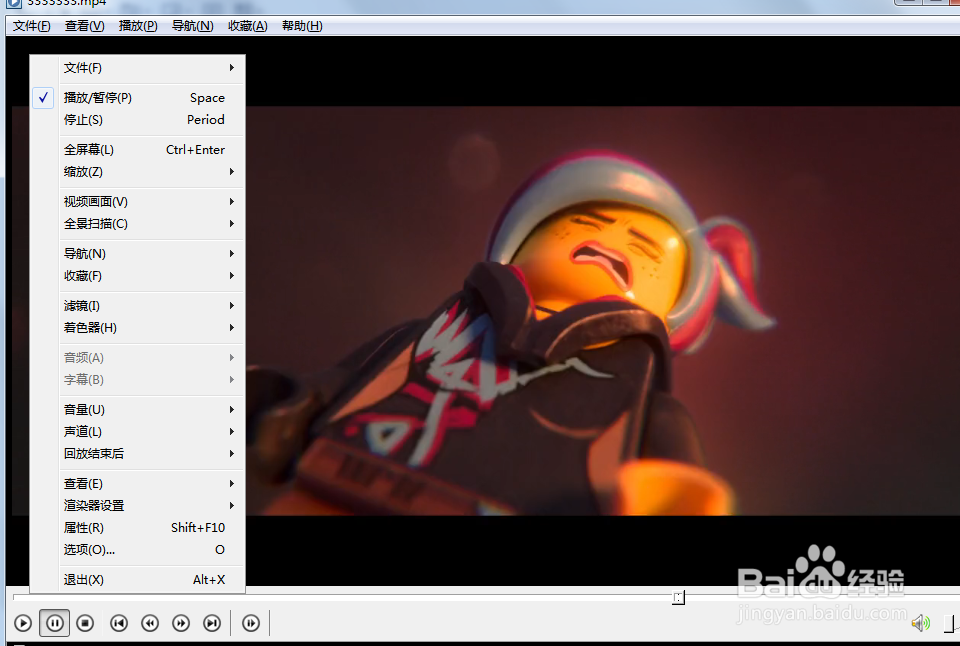The image size is (960, 646).
Task: Expand the 回放结束后 submenu
Action: (138, 454)
